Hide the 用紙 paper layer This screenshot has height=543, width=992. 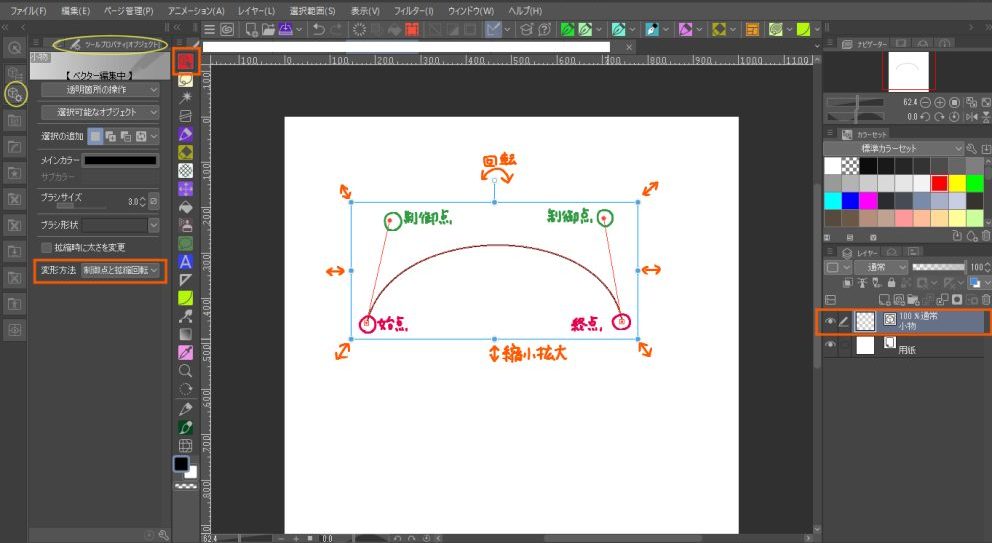point(830,345)
